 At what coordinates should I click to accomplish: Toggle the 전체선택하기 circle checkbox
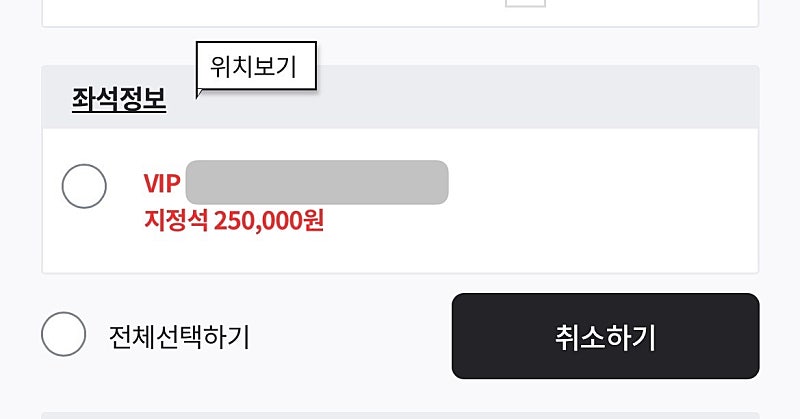[63, 334]
